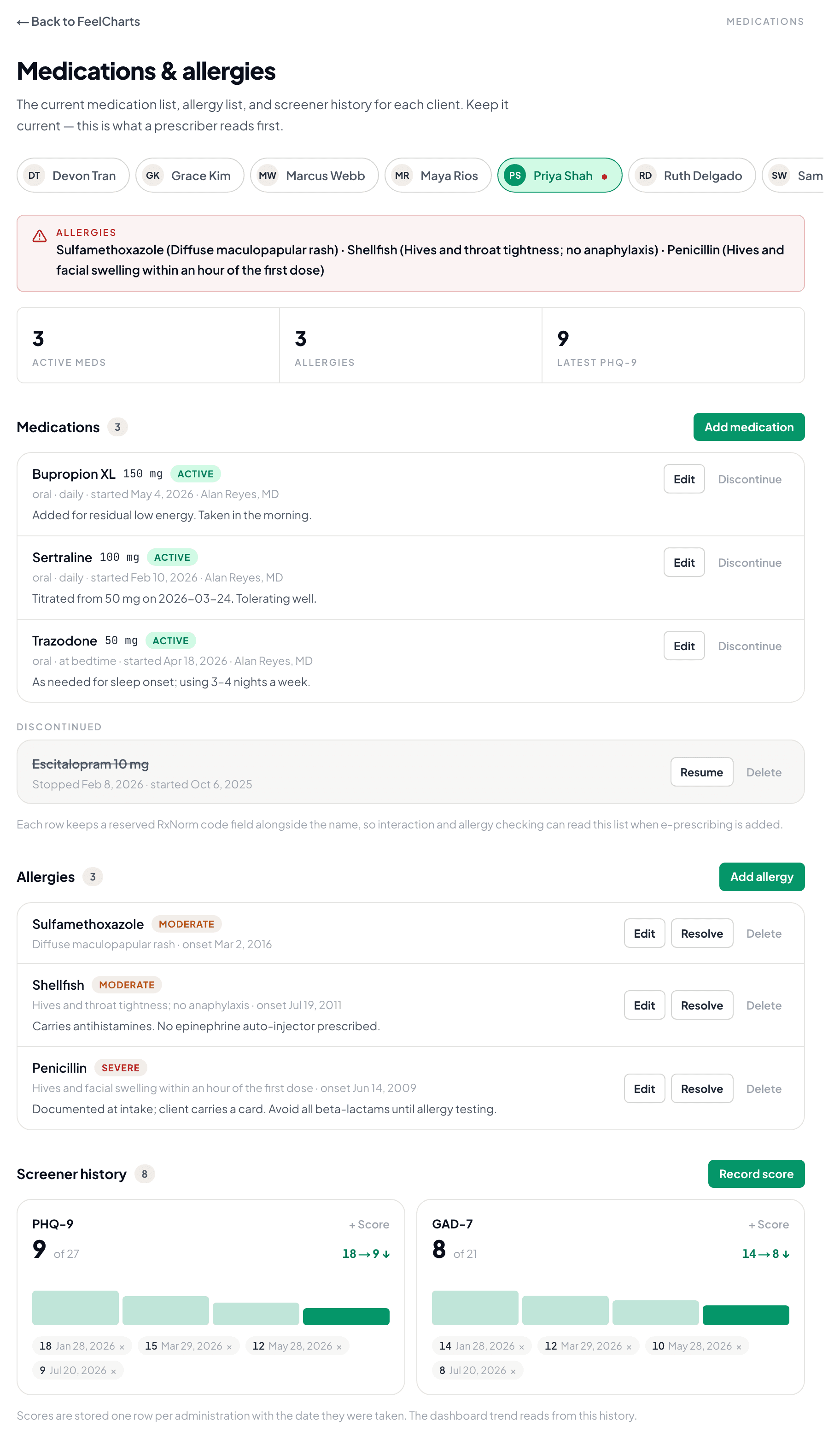840x1439 pixels.
Task: Click PHQ-9 trend '18 → 9' indicator
Action: (366, 1254)
